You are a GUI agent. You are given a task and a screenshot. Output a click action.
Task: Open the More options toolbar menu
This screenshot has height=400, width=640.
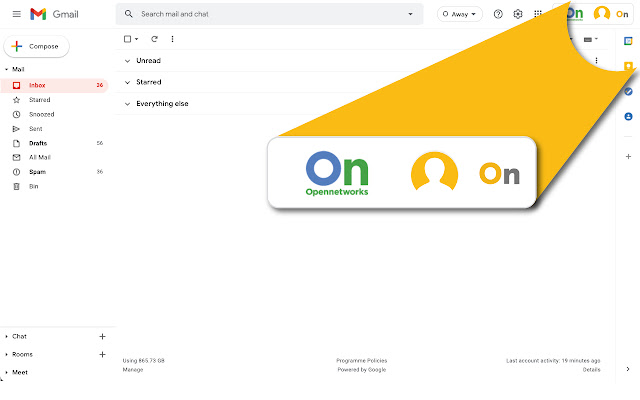tap(172, 39)
